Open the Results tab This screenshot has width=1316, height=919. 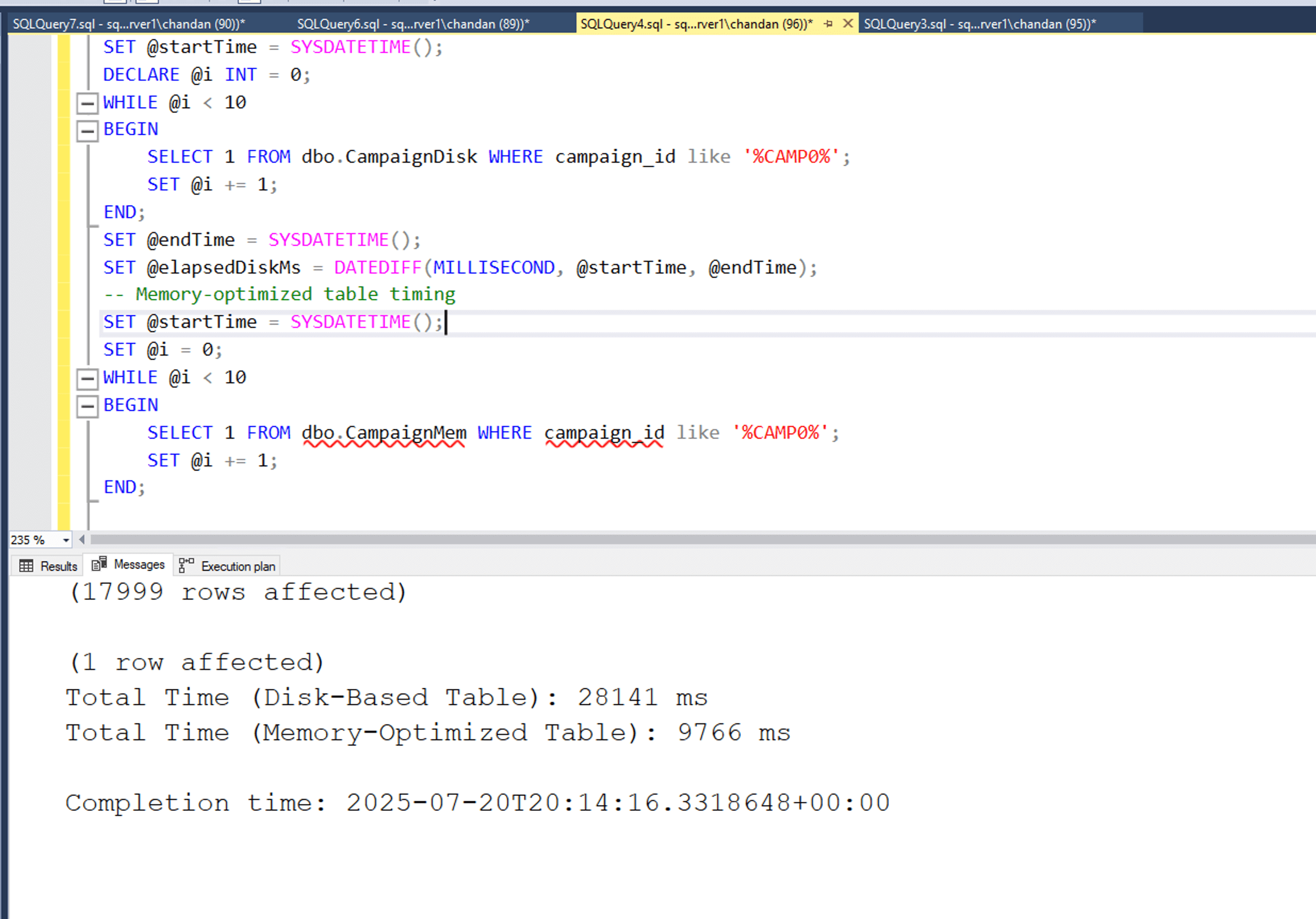[x=58, y=567]
